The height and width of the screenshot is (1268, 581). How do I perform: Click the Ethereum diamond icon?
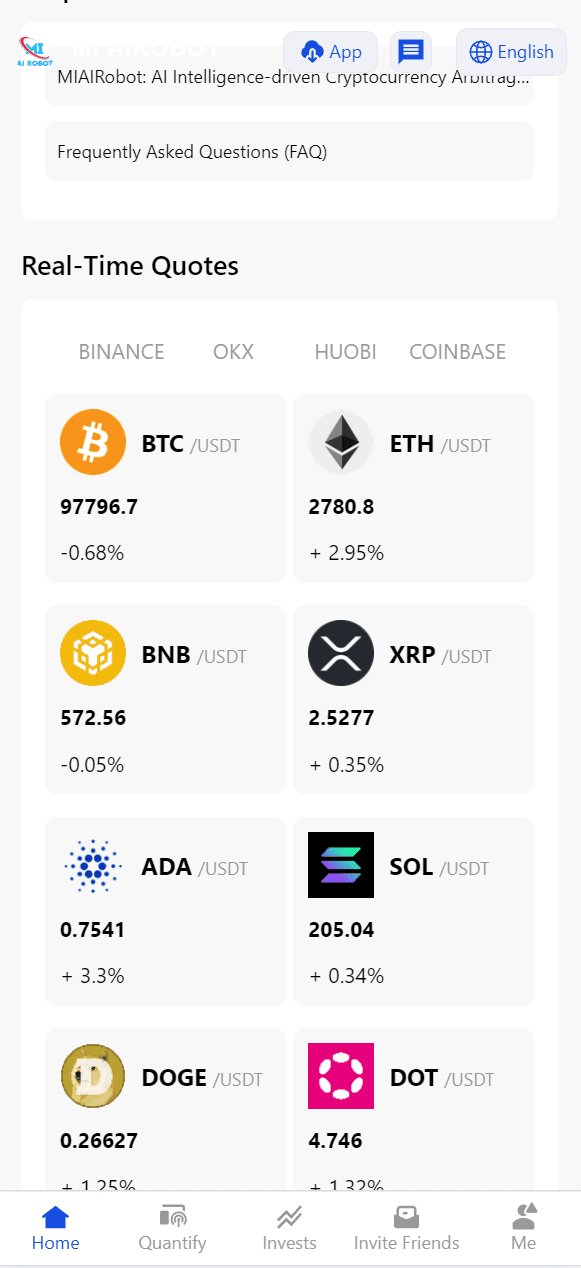pyautogui.click(x=341, y=442)
